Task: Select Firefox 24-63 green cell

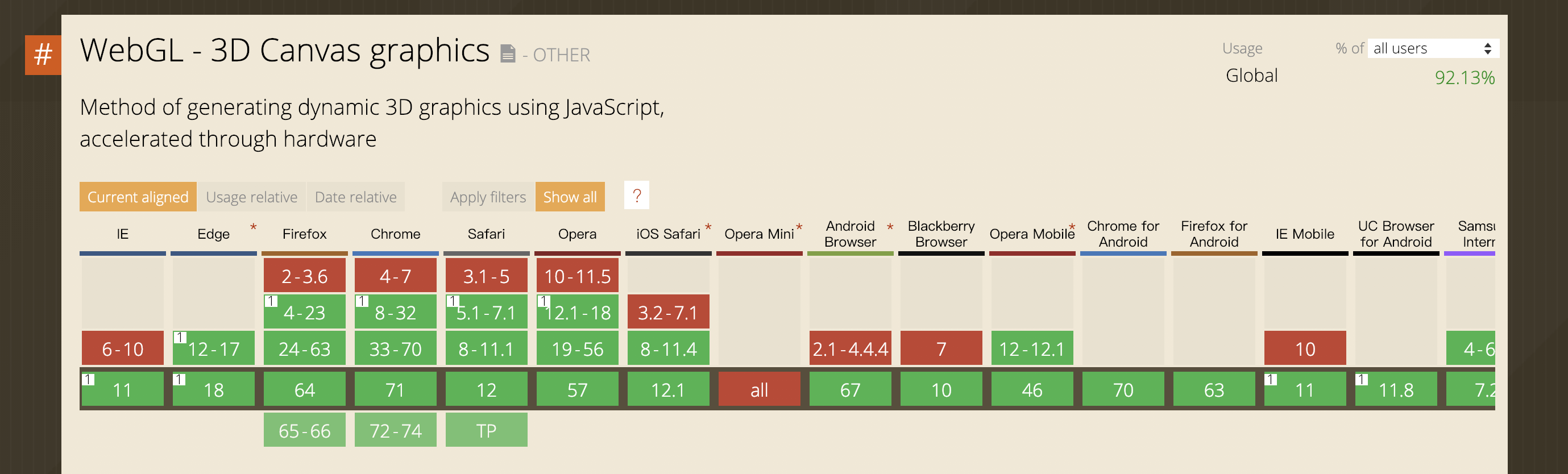Action: (304, 348)
